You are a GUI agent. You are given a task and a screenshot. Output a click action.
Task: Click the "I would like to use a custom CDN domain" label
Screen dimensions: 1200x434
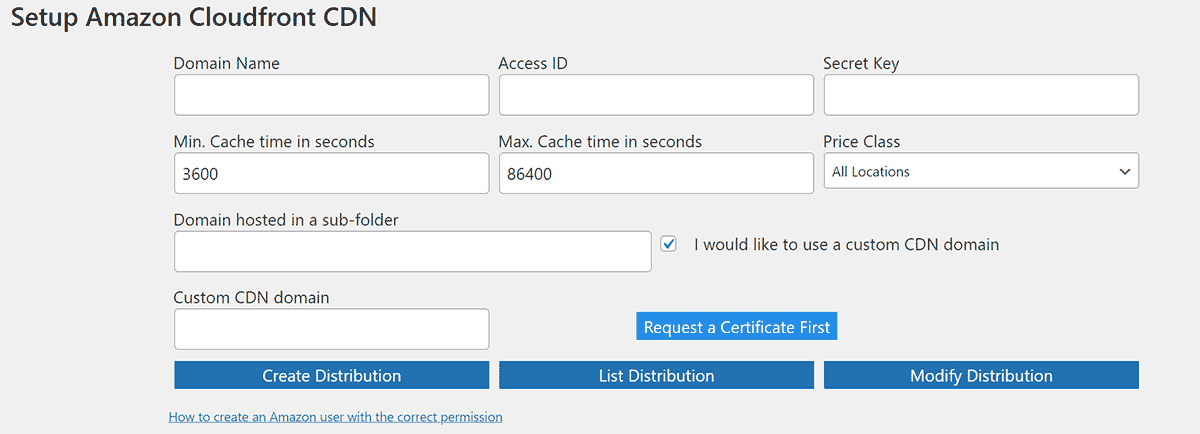pyautogui.click(x=846, y=244)
